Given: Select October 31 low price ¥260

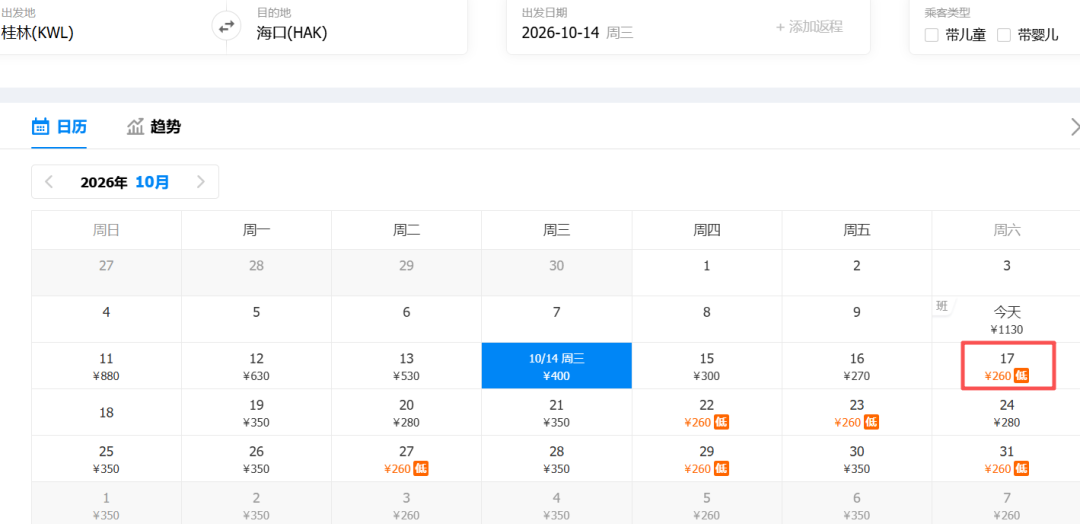Looking at the screenshot, I should tap(1006, 459).
